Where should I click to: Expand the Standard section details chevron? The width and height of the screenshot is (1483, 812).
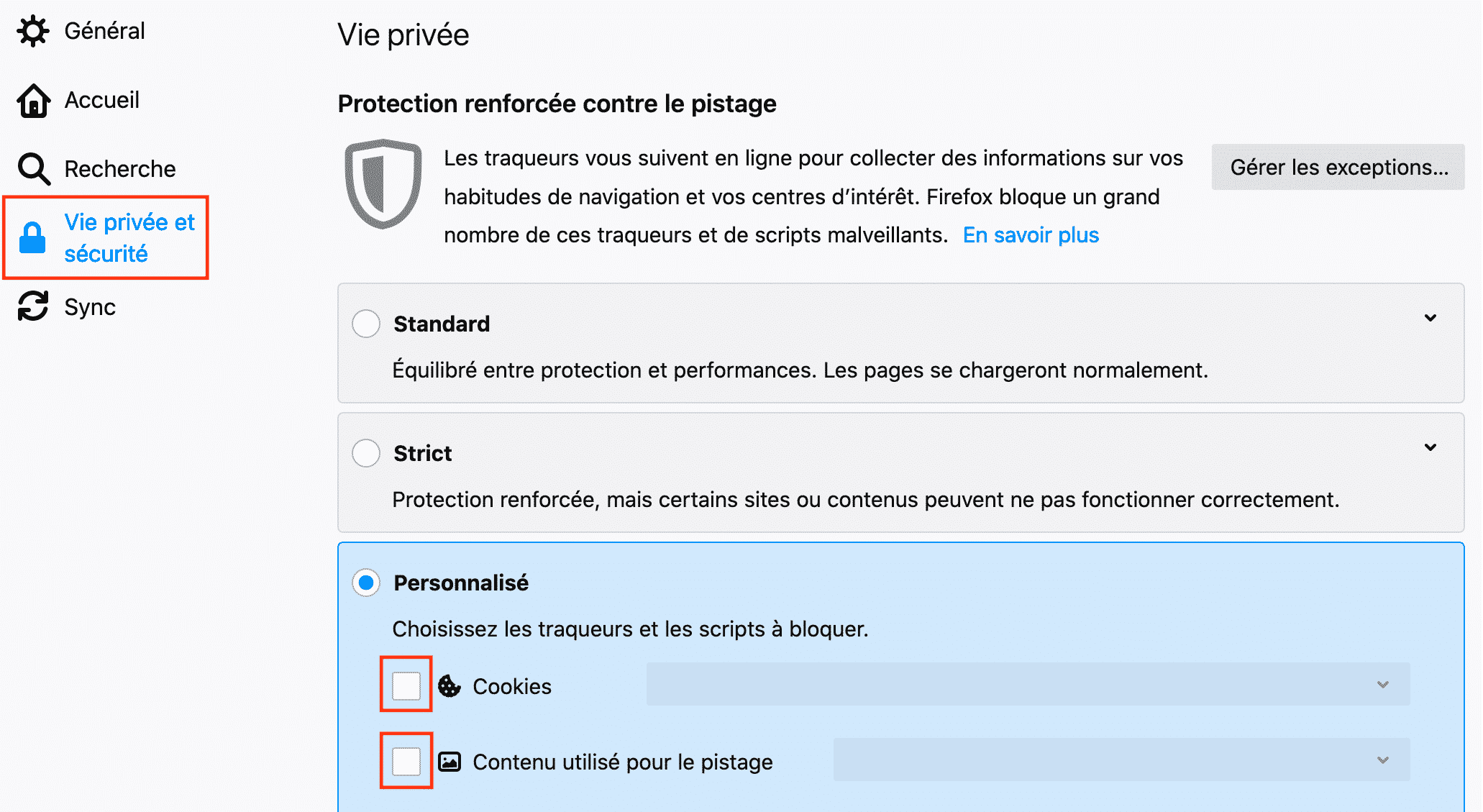tap(1430, 318)
